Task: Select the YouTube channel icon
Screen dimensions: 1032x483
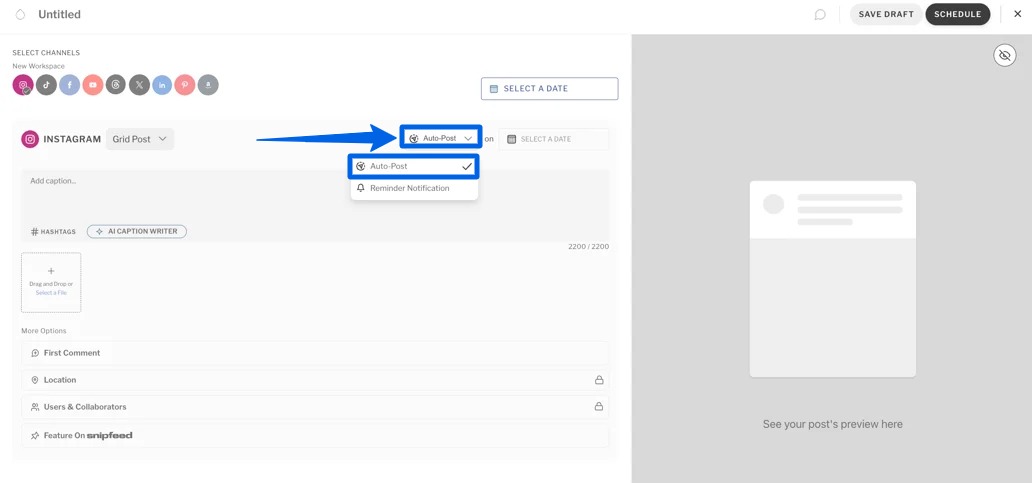Action: coord(93,85)
